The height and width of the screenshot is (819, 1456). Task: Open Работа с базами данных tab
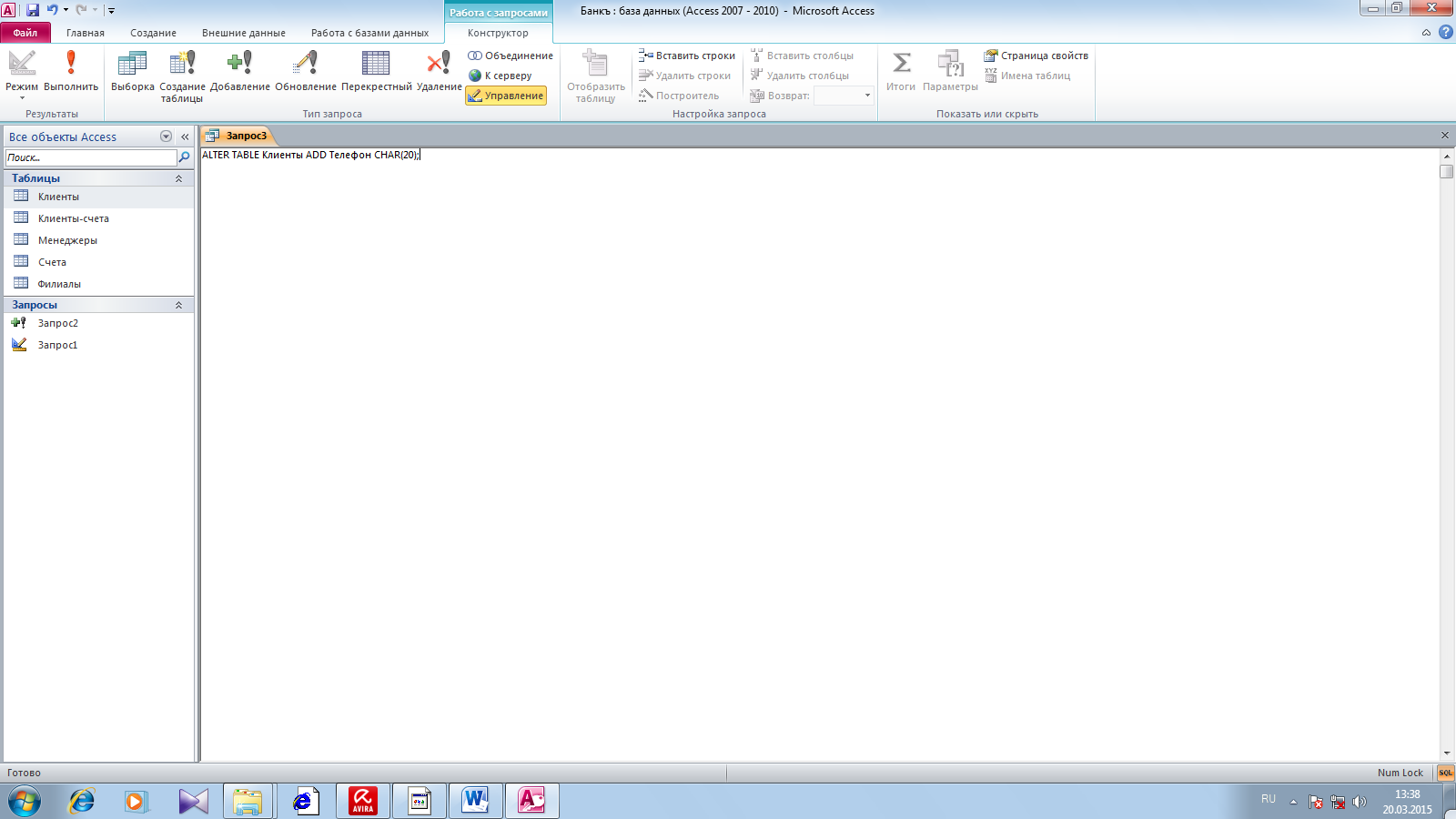tap(369, 33)
